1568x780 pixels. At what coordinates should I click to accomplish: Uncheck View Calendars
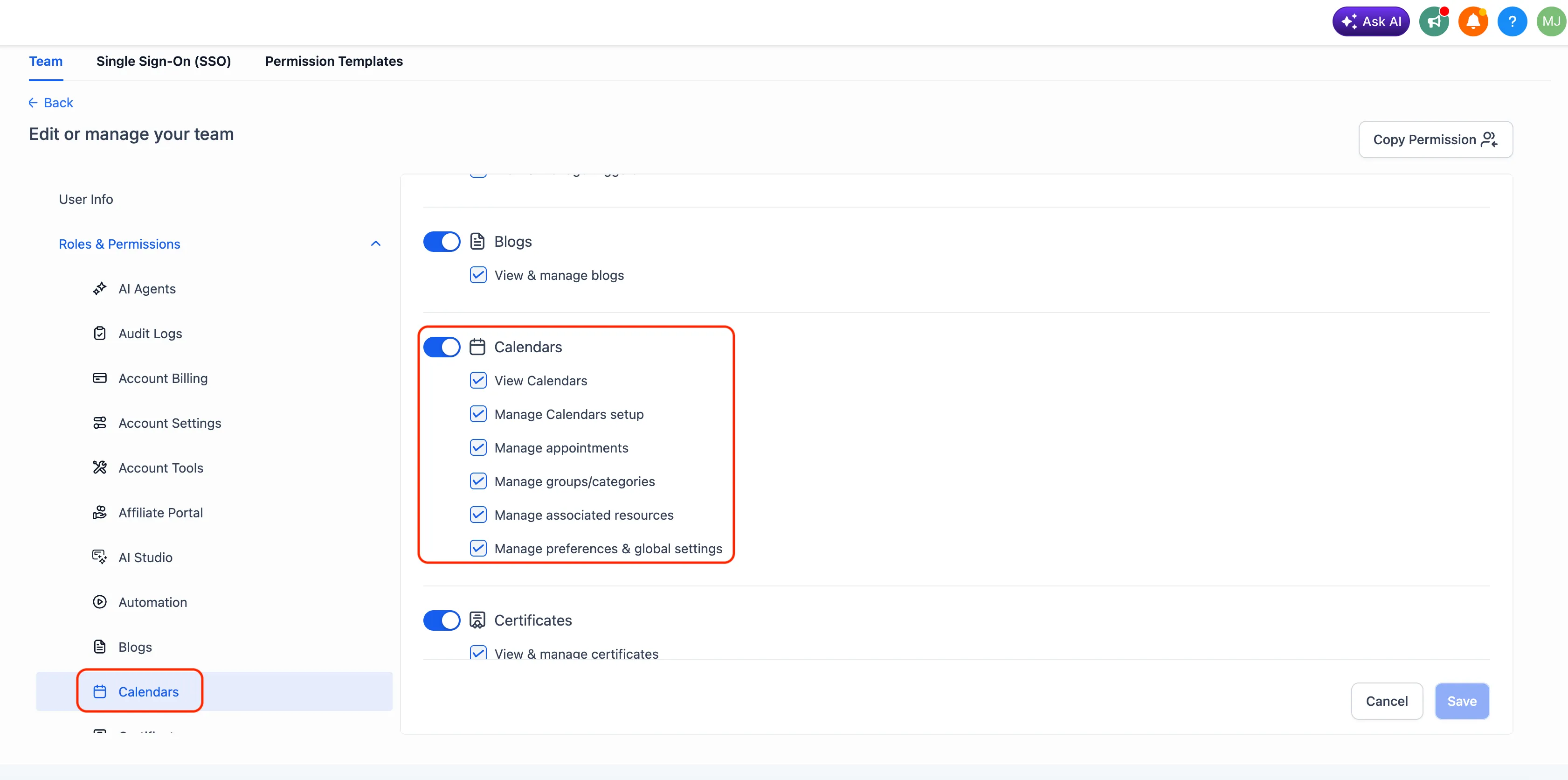tap(478, 380)
